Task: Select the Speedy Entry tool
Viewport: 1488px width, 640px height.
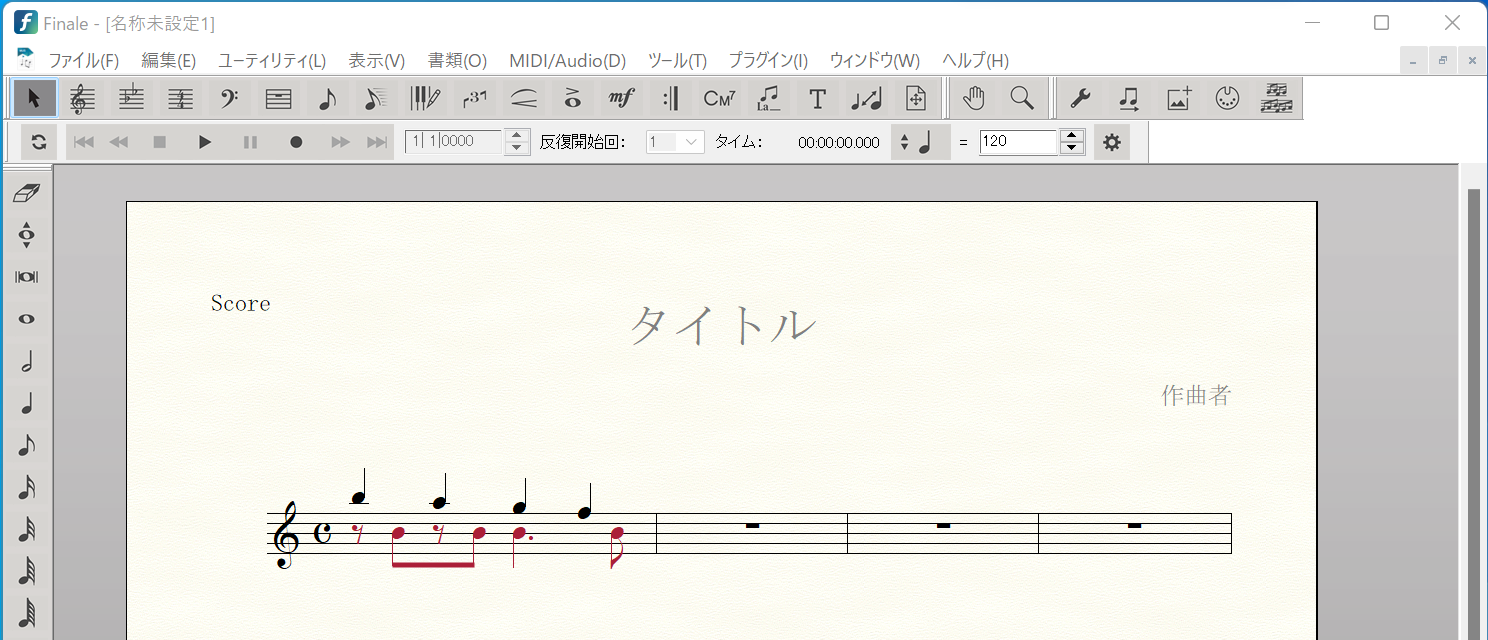Action: tap(376, 98)
